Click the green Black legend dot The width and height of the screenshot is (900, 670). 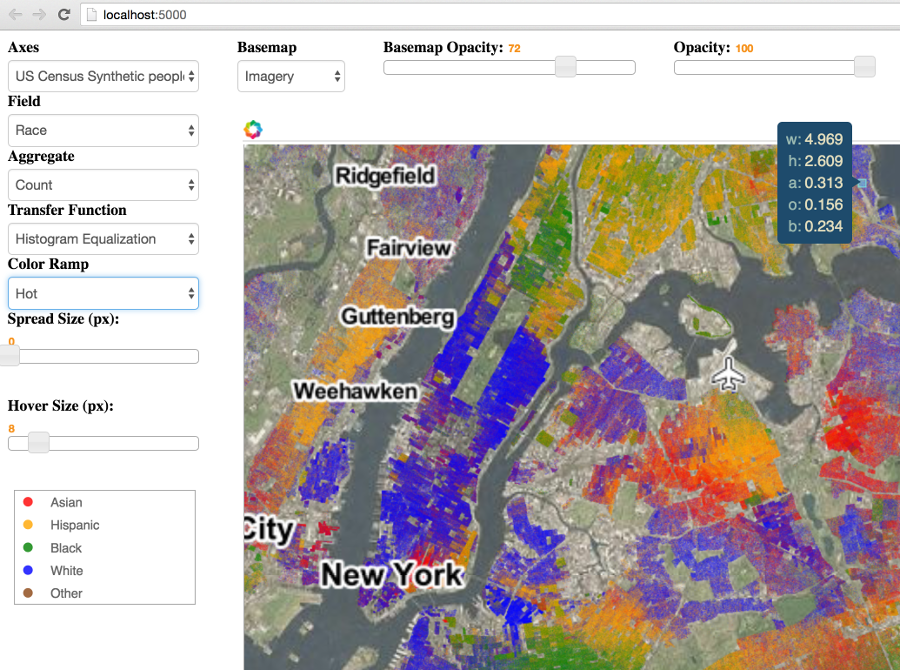tap(28, 548)
